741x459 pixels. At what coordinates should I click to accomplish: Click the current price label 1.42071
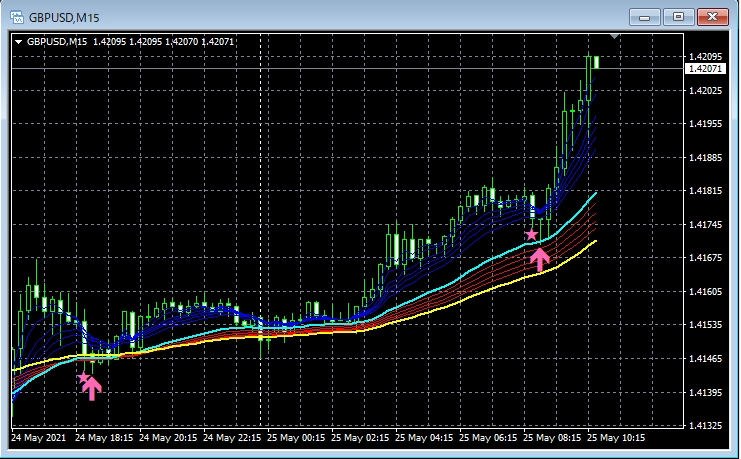click(706, 69)
